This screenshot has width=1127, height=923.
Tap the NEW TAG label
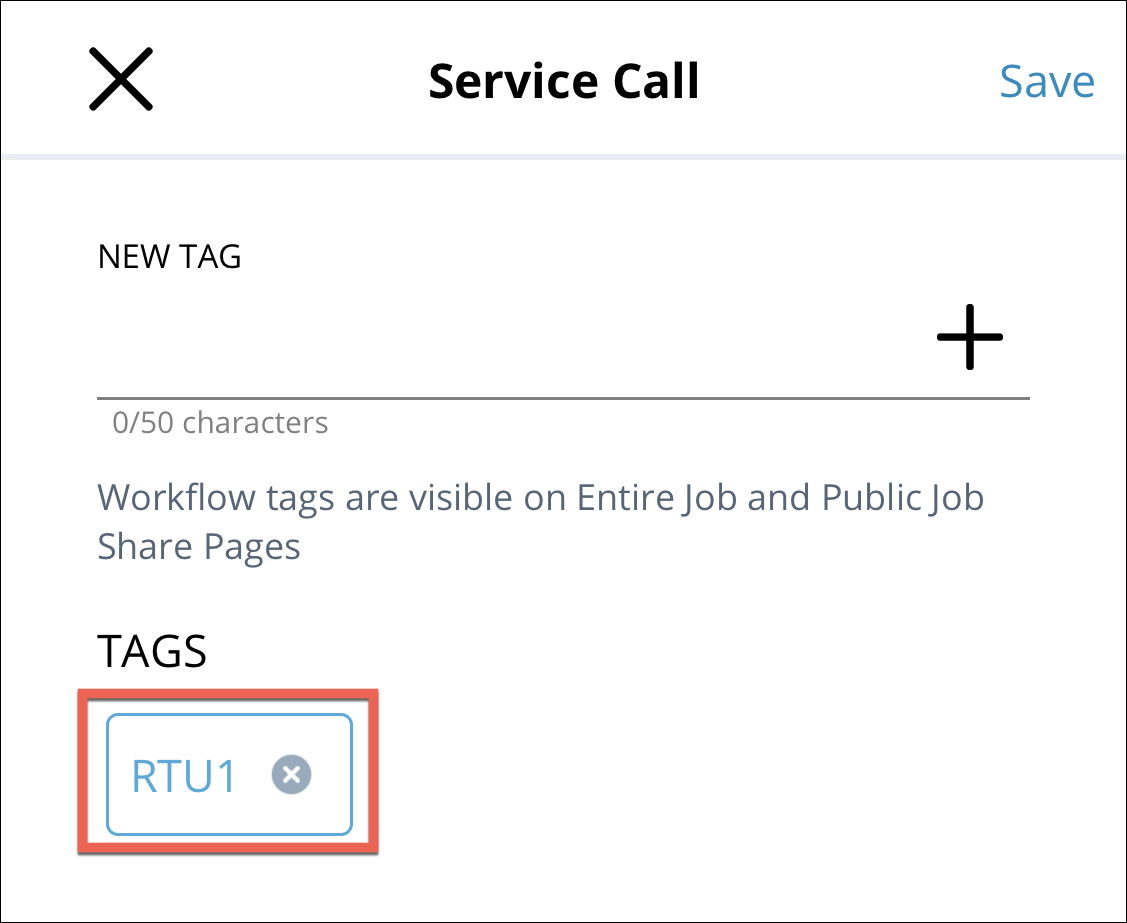click(x=168, y=257)
